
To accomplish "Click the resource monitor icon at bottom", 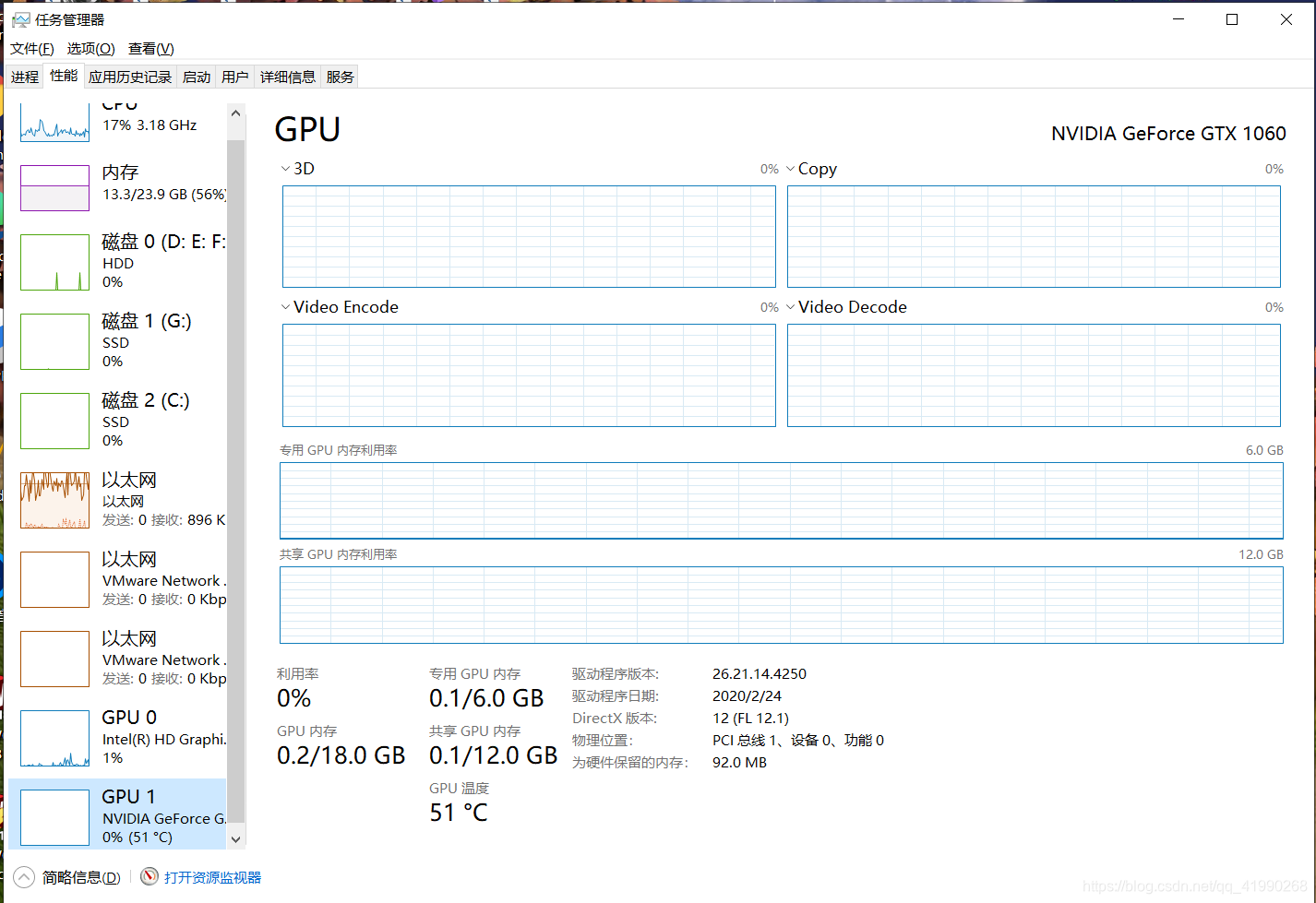I will click(150, 876).
